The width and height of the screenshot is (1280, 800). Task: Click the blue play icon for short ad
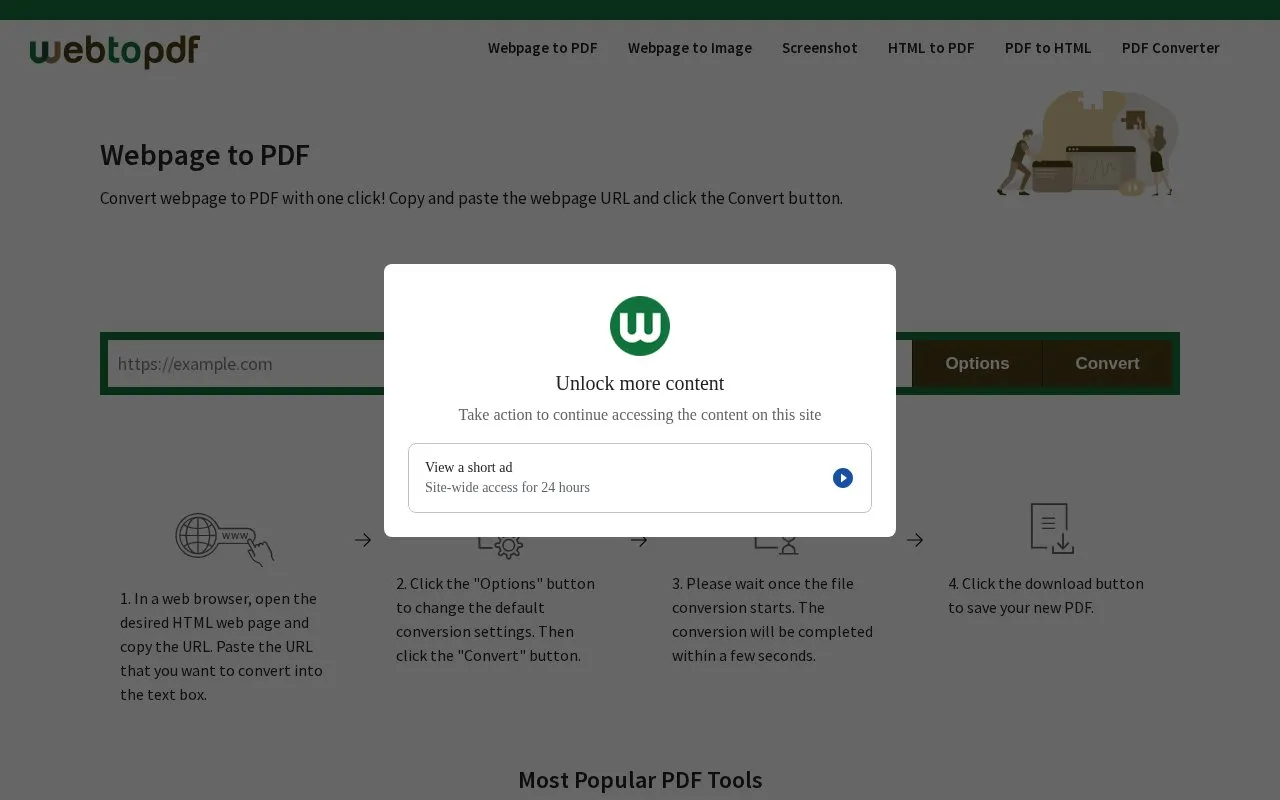tap(843, 478)
